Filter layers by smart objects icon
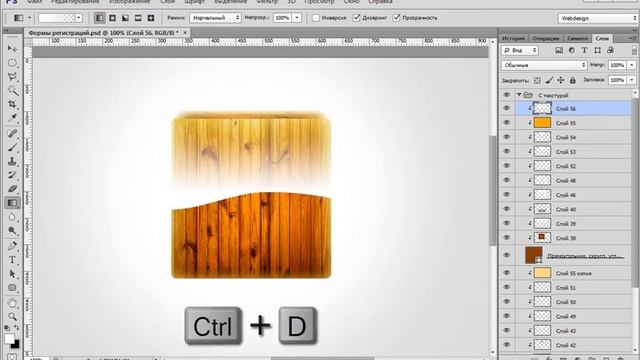Viewport: 640px width, 360px height. [x=610, y=50]
